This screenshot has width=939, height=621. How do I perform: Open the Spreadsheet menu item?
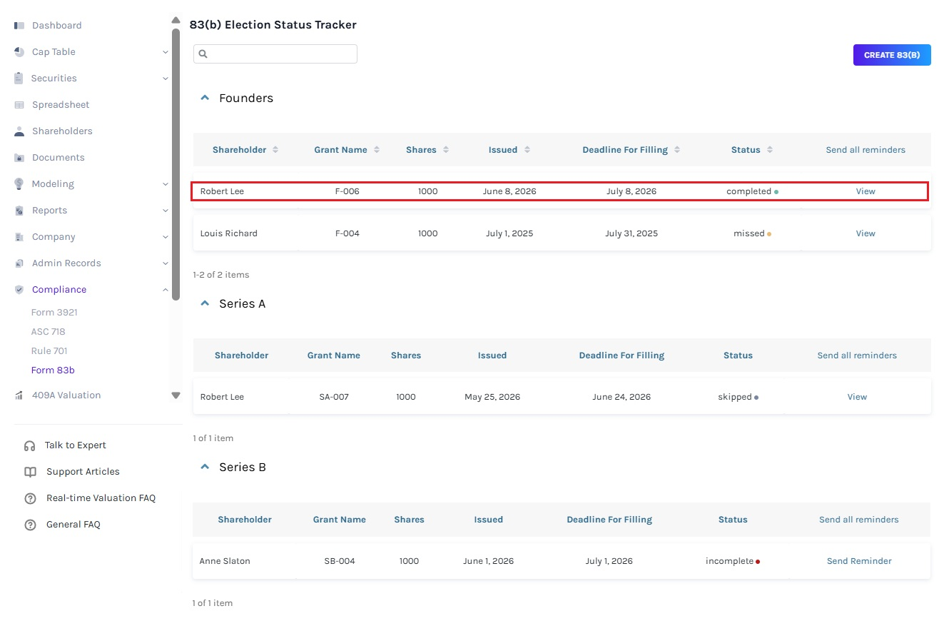click(60, 105)
